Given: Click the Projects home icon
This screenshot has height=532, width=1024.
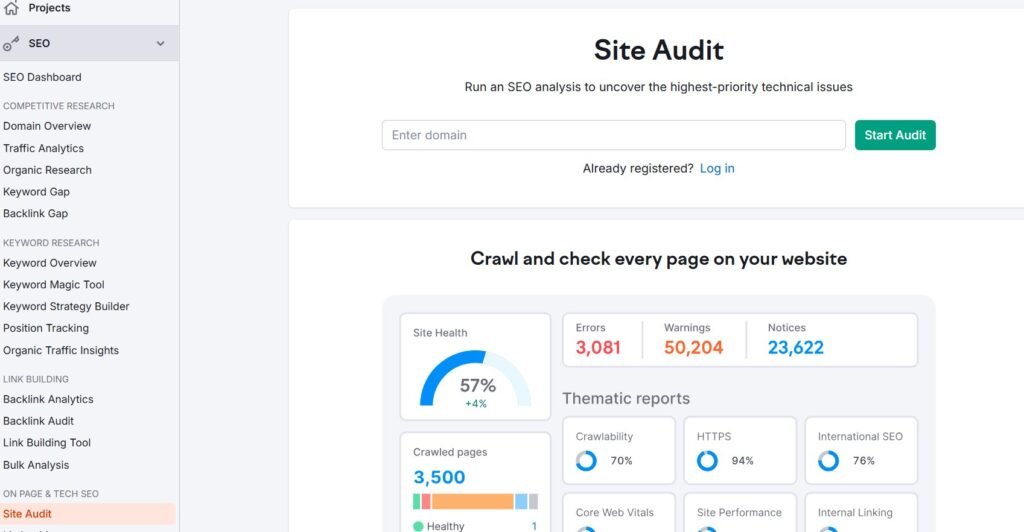Looking at the screenshot, I should (11, 9).
